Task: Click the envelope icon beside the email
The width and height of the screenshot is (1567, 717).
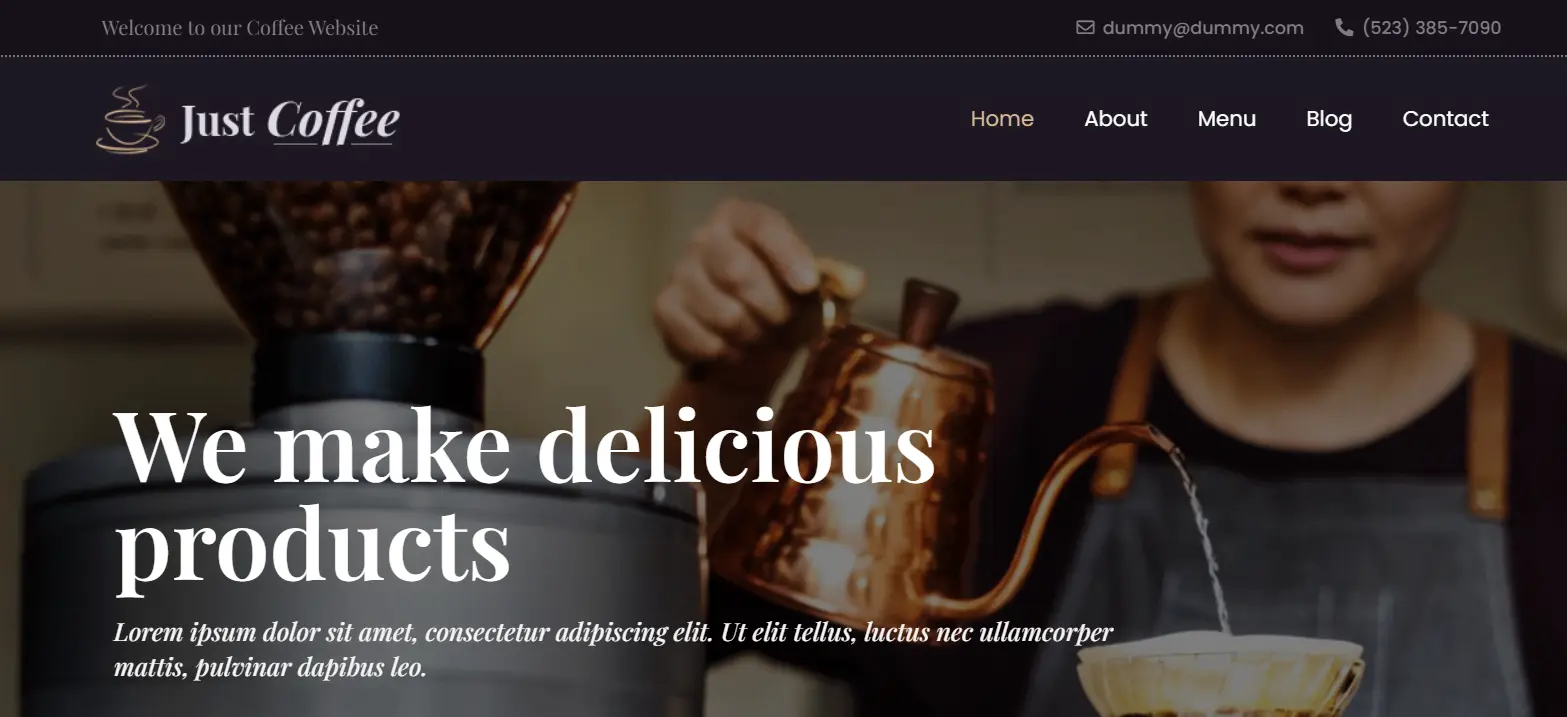Action: coord(1085,28)
